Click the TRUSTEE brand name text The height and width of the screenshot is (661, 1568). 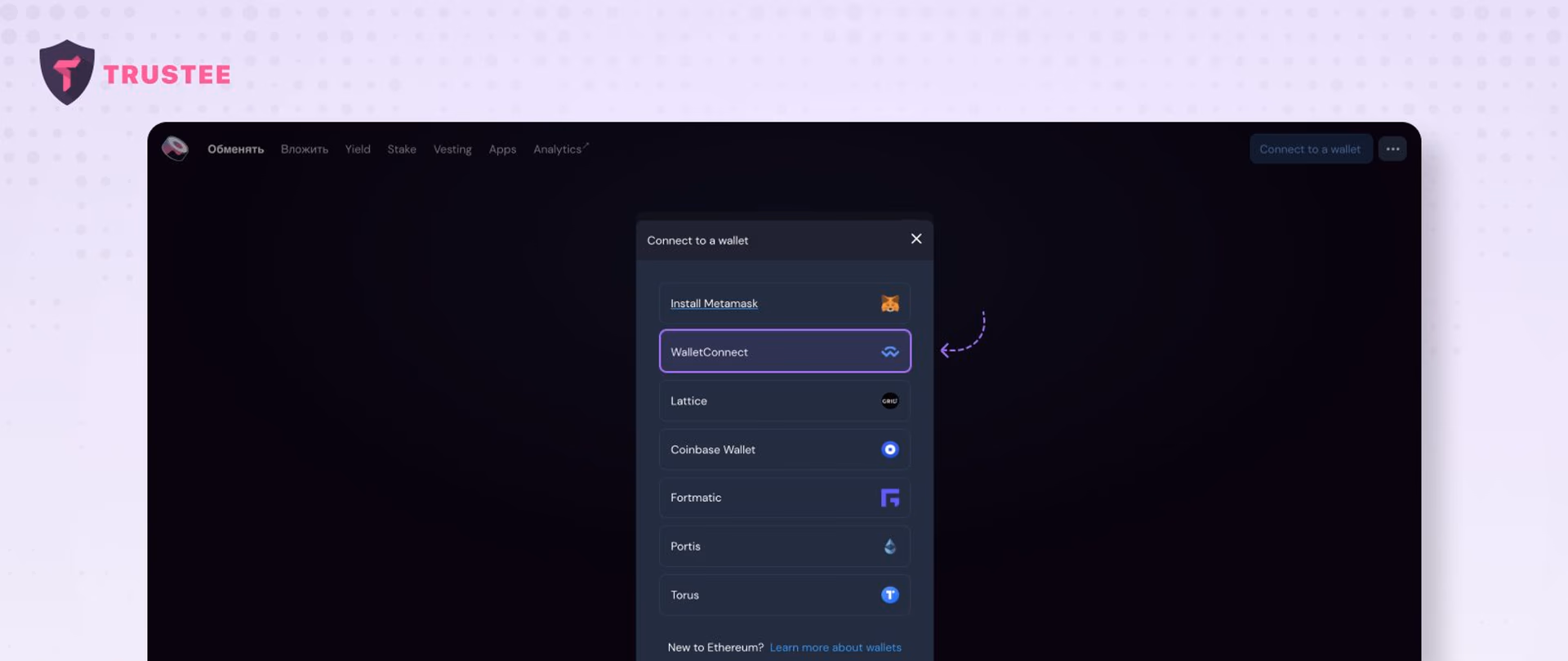click(x=167, y=74)
